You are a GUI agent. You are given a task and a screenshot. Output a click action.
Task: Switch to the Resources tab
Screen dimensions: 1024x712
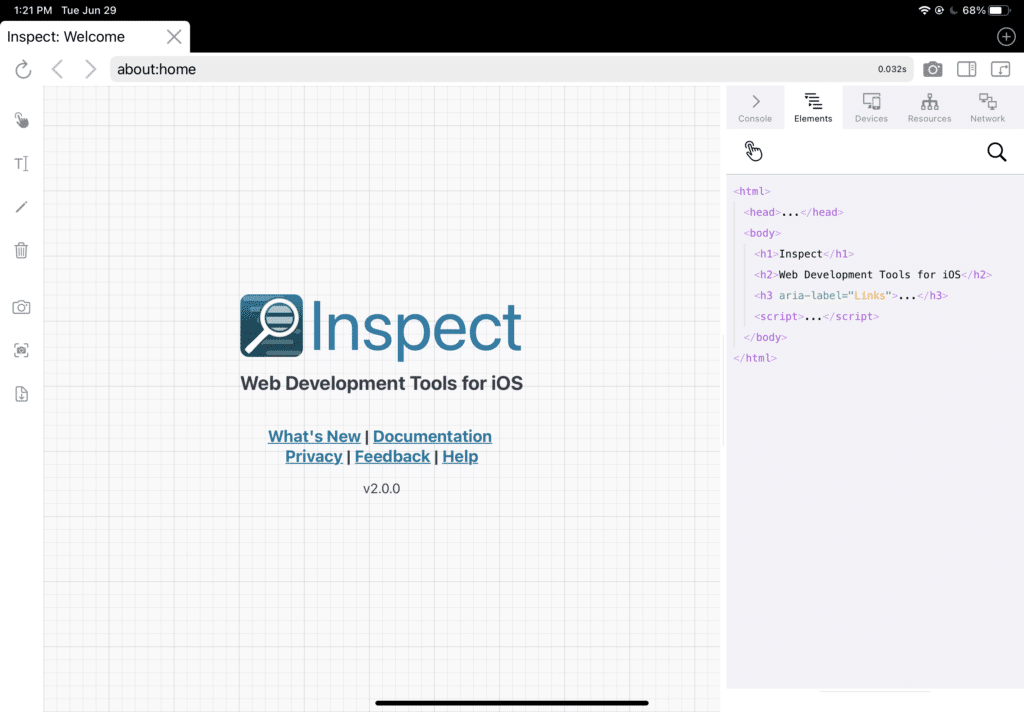[929, 108]
